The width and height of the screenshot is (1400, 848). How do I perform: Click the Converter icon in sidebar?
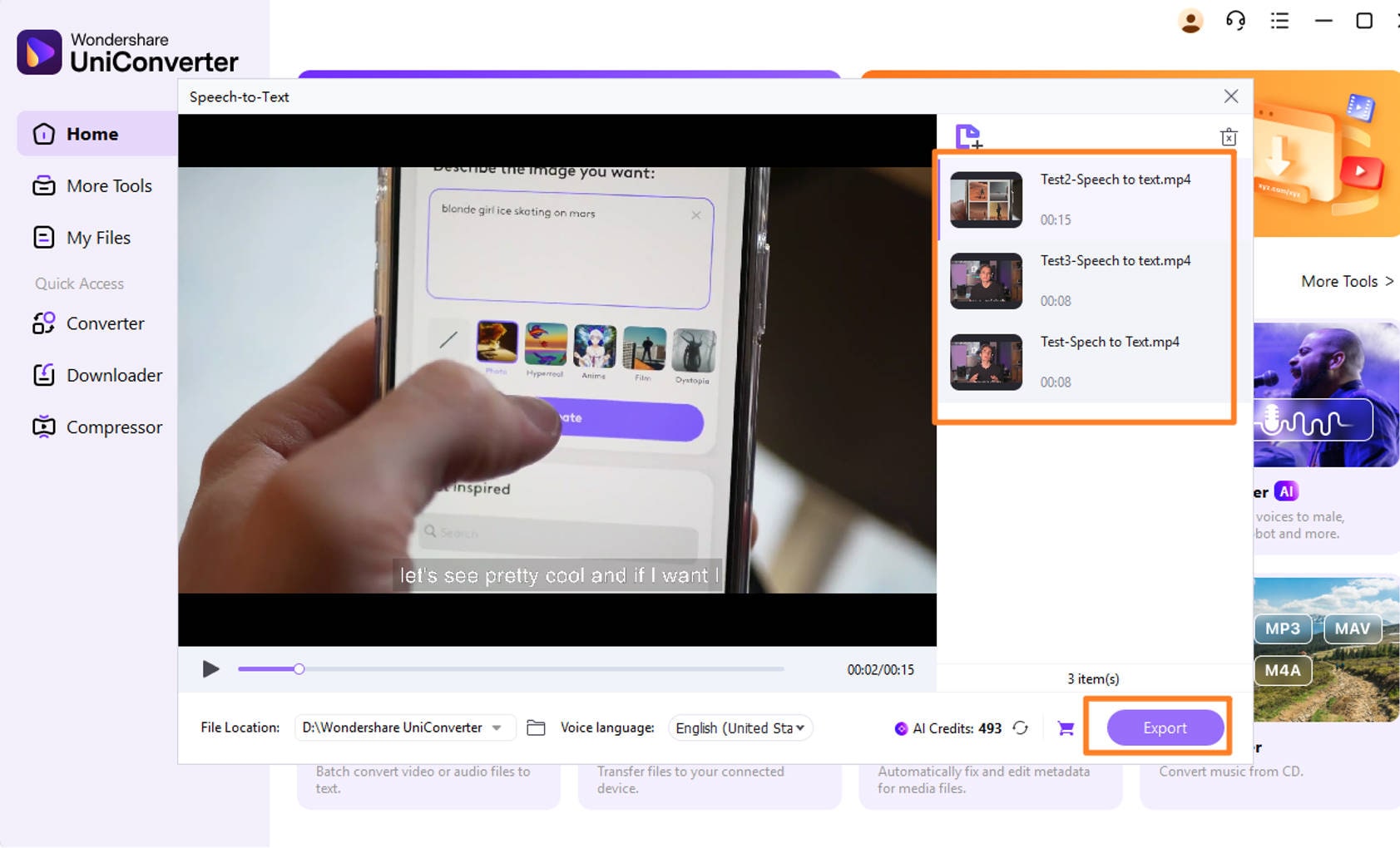44,323
